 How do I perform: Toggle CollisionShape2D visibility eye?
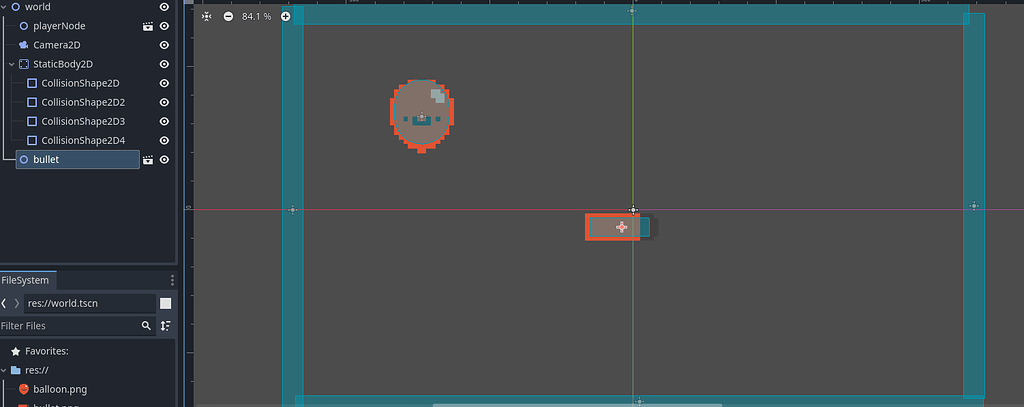coord(165,84)
